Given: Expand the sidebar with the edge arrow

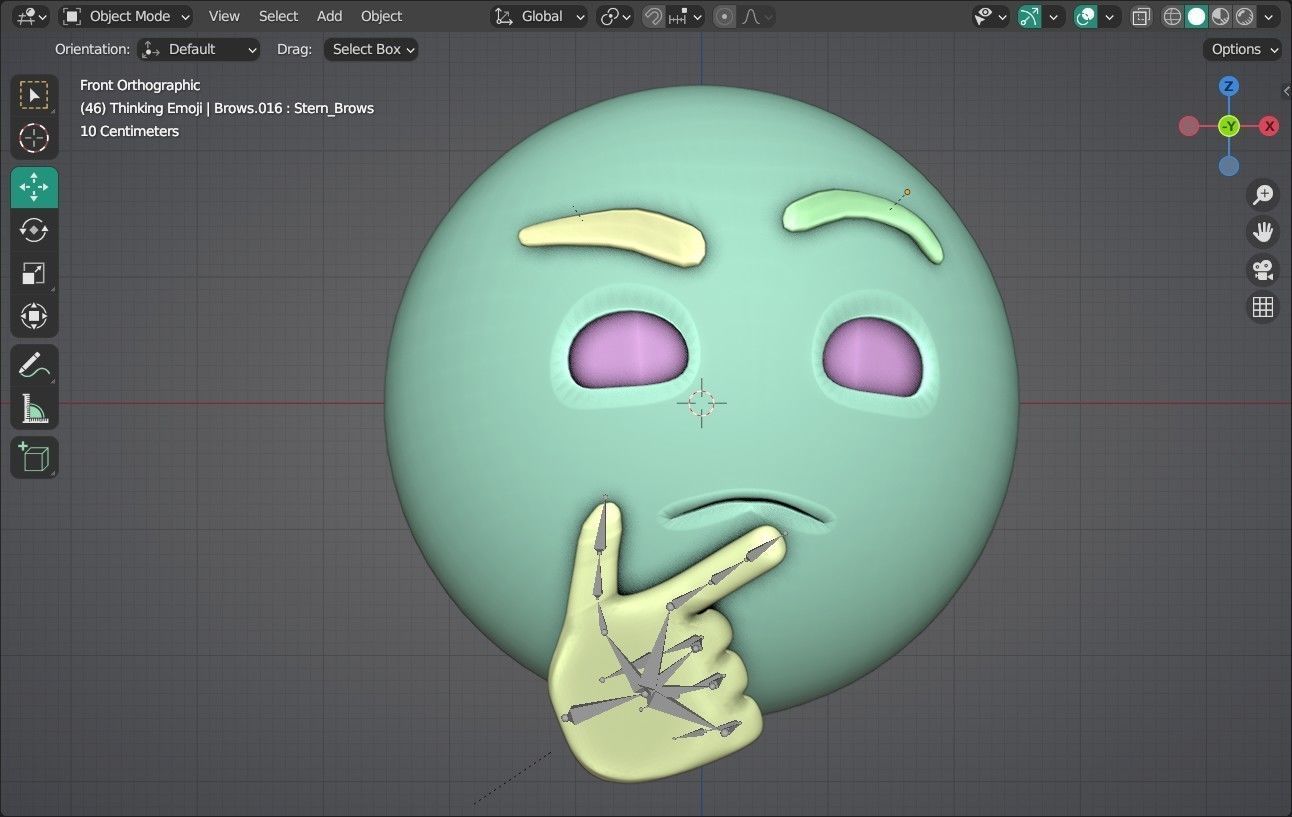Looking at the screenshot, I should click(1286, 91).
